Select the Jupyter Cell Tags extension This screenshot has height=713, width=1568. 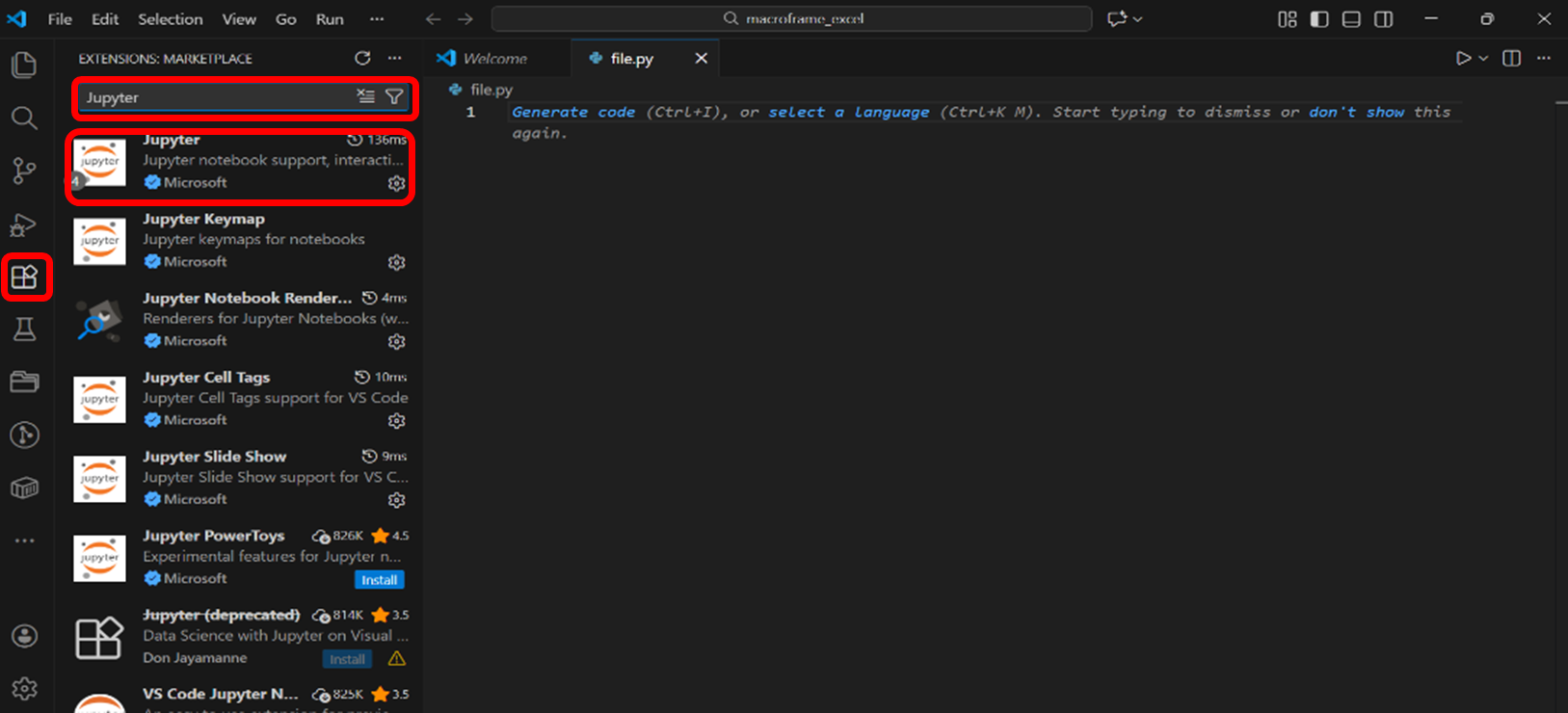point(241,398)
